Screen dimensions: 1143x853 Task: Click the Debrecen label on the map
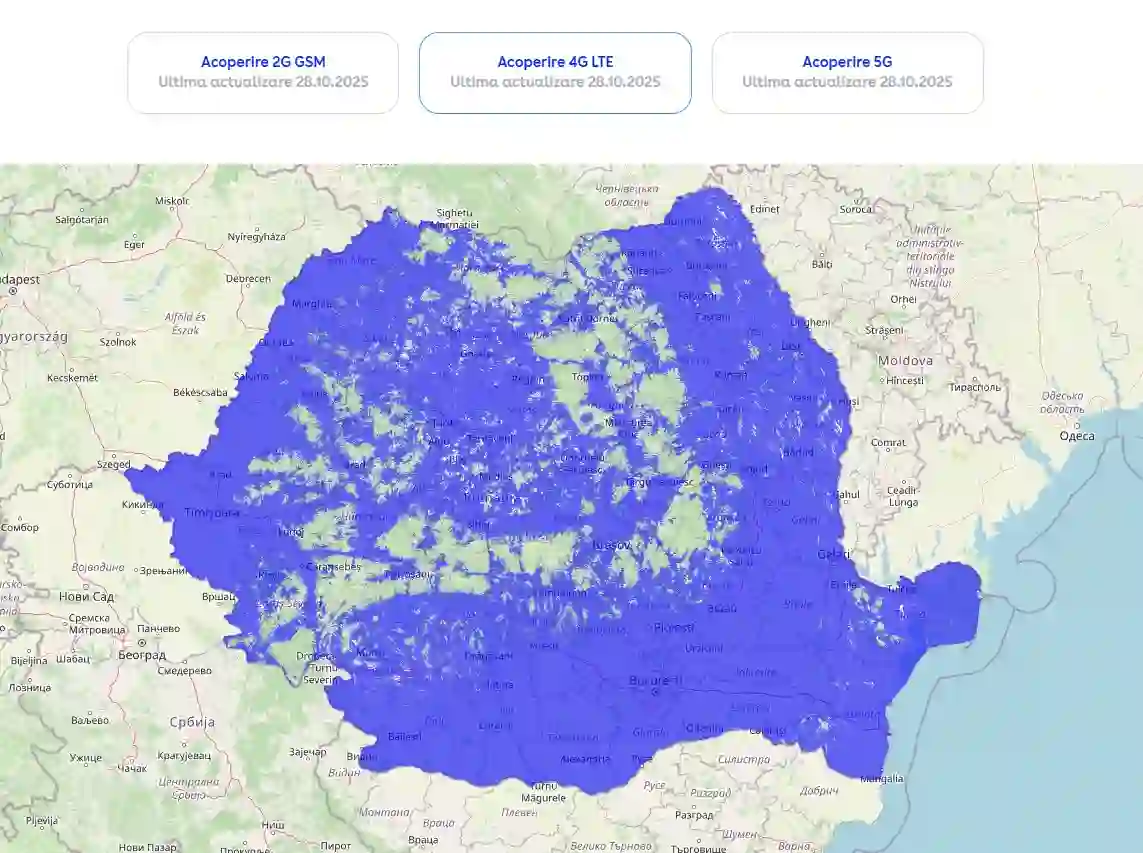(x=248, y=279)
